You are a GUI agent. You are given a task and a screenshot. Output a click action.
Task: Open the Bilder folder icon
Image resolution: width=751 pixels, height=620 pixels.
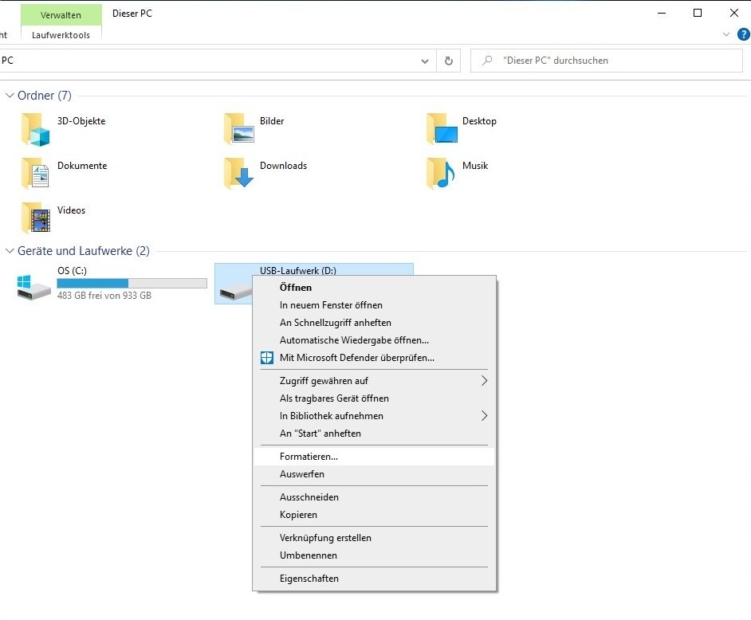click(x=239, y=128)
